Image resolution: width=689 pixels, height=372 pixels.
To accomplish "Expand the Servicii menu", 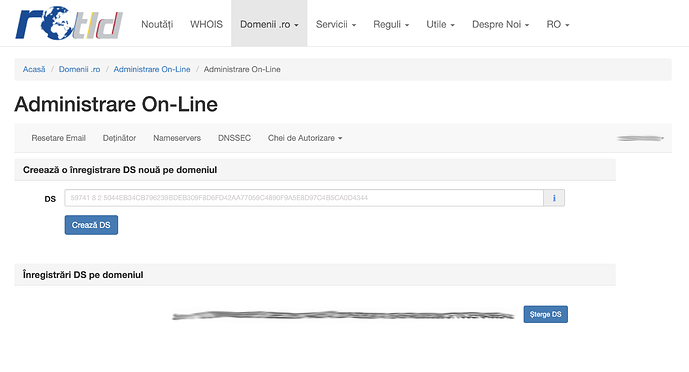I will pyautogui.click(x=336, y=25).
